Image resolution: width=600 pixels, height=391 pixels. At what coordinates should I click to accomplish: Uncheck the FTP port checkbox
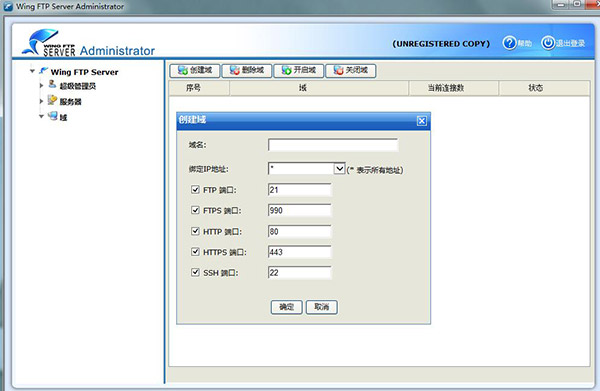click(x=195, y=189)
